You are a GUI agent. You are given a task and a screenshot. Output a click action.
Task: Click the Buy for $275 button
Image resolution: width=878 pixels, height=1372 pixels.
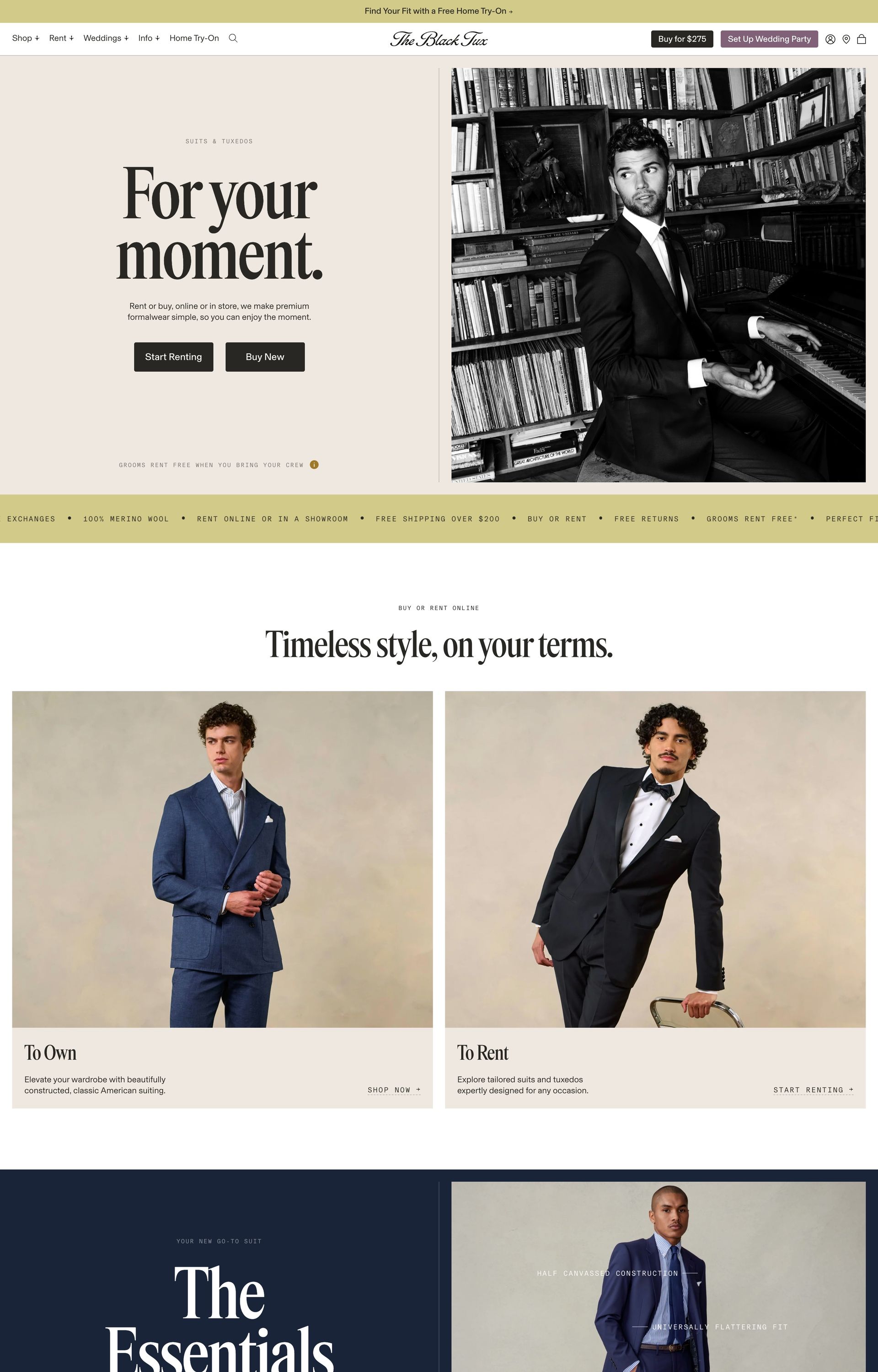tap(682, 39)
